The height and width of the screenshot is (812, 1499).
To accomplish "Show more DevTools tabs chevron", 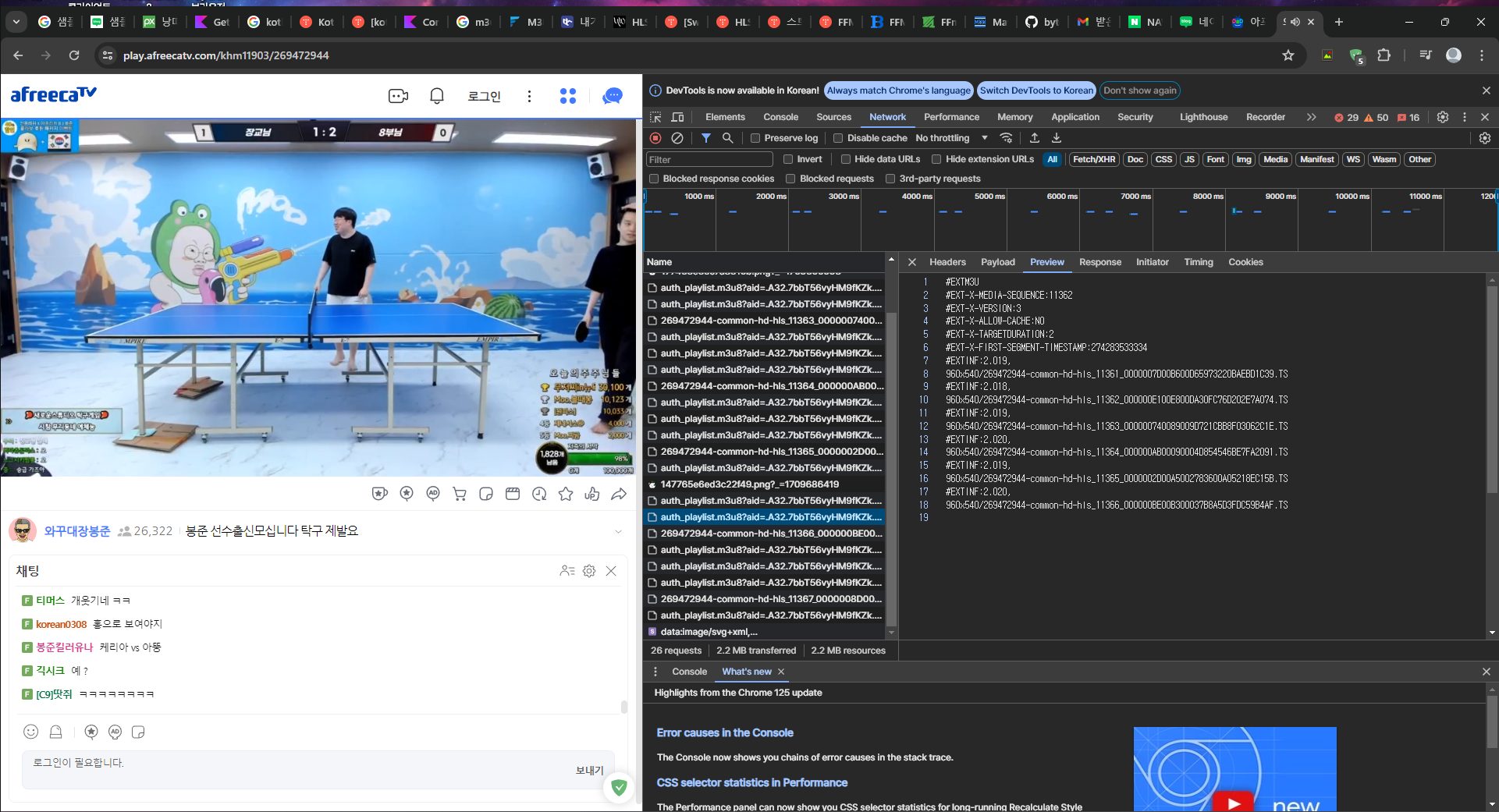I will [1312, 117].
